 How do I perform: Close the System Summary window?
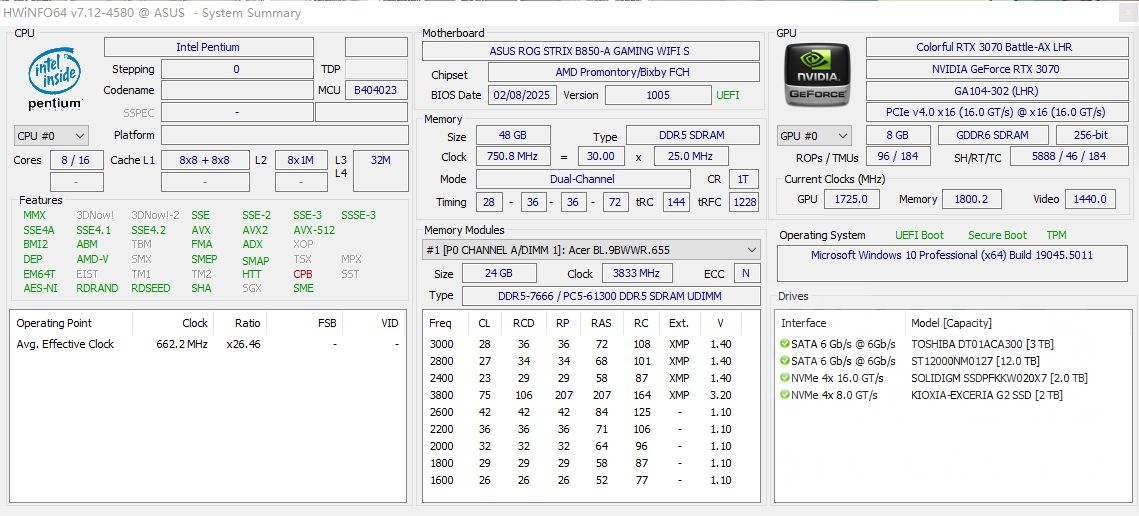[x=1120, y=12]
